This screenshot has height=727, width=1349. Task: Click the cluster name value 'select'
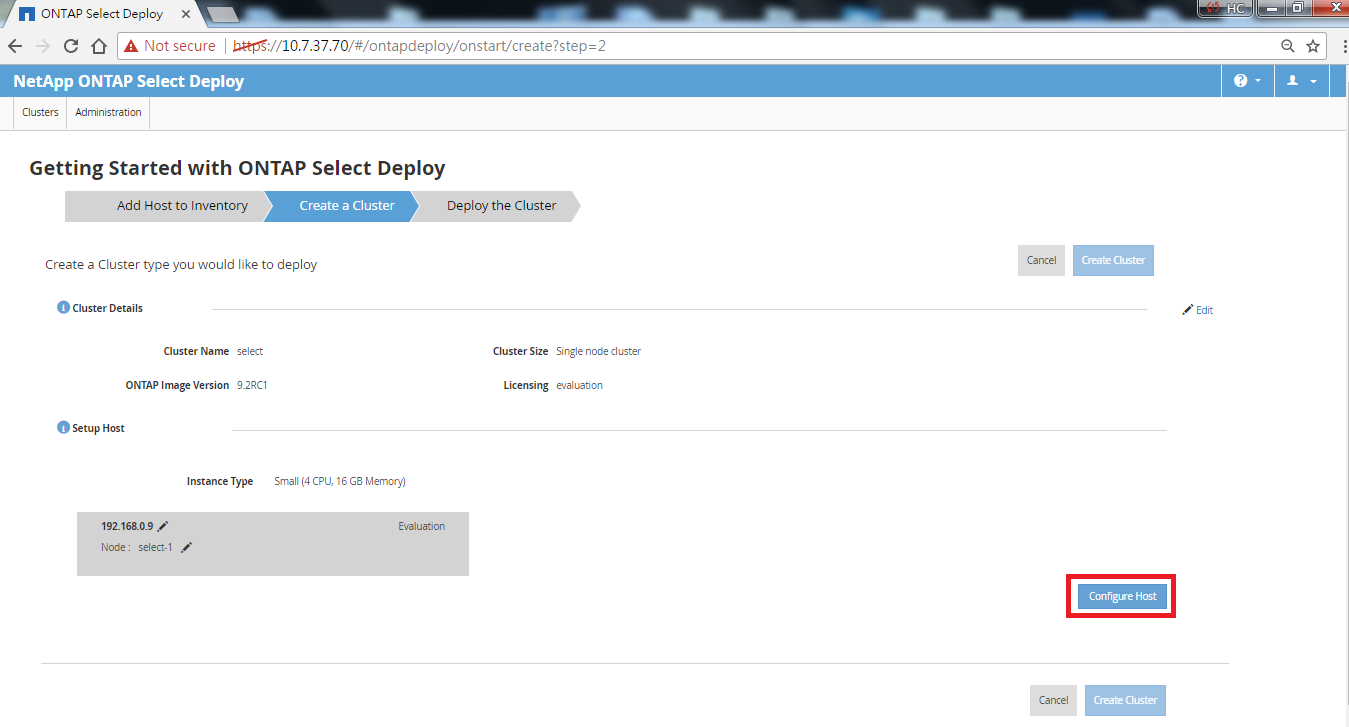pos(250,352)
